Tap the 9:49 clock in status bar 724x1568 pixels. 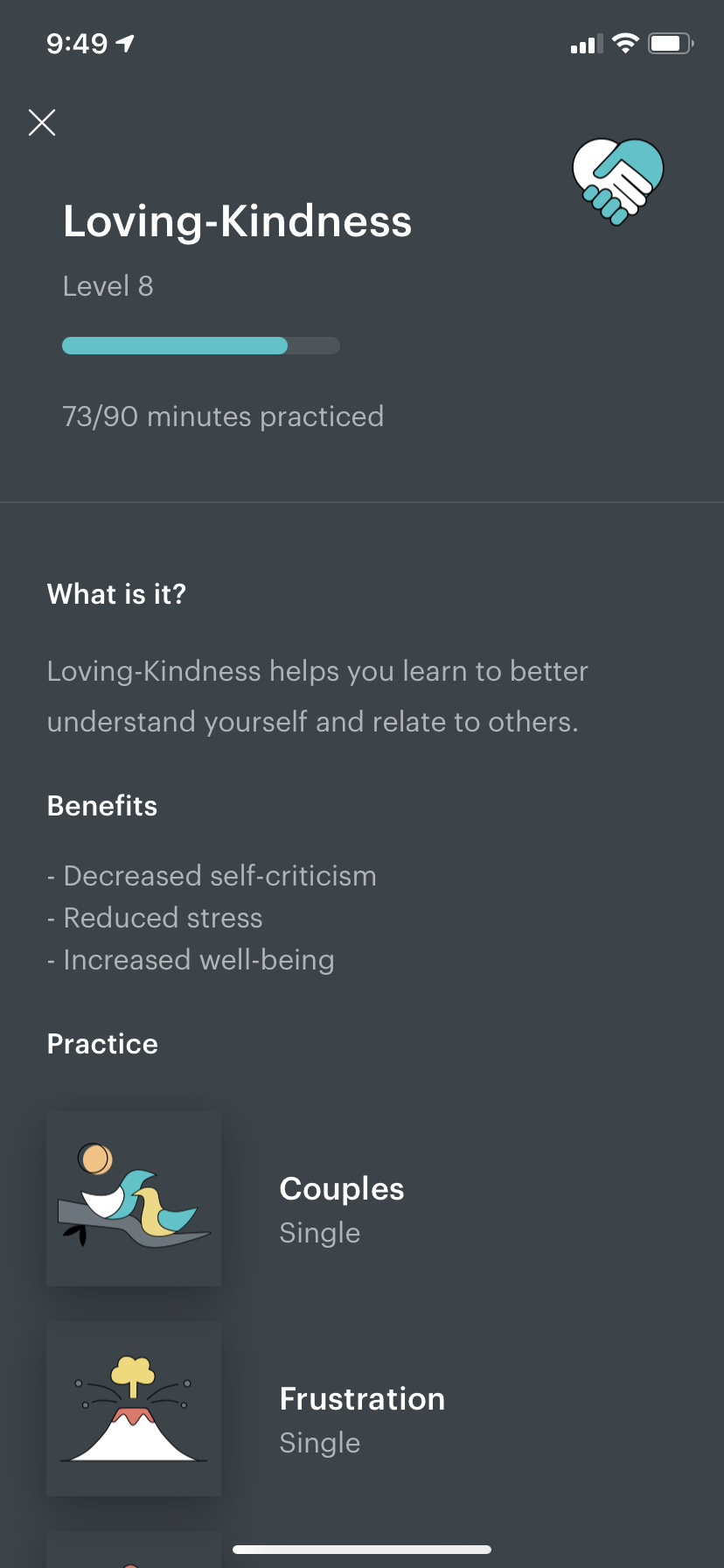point(77,43)
